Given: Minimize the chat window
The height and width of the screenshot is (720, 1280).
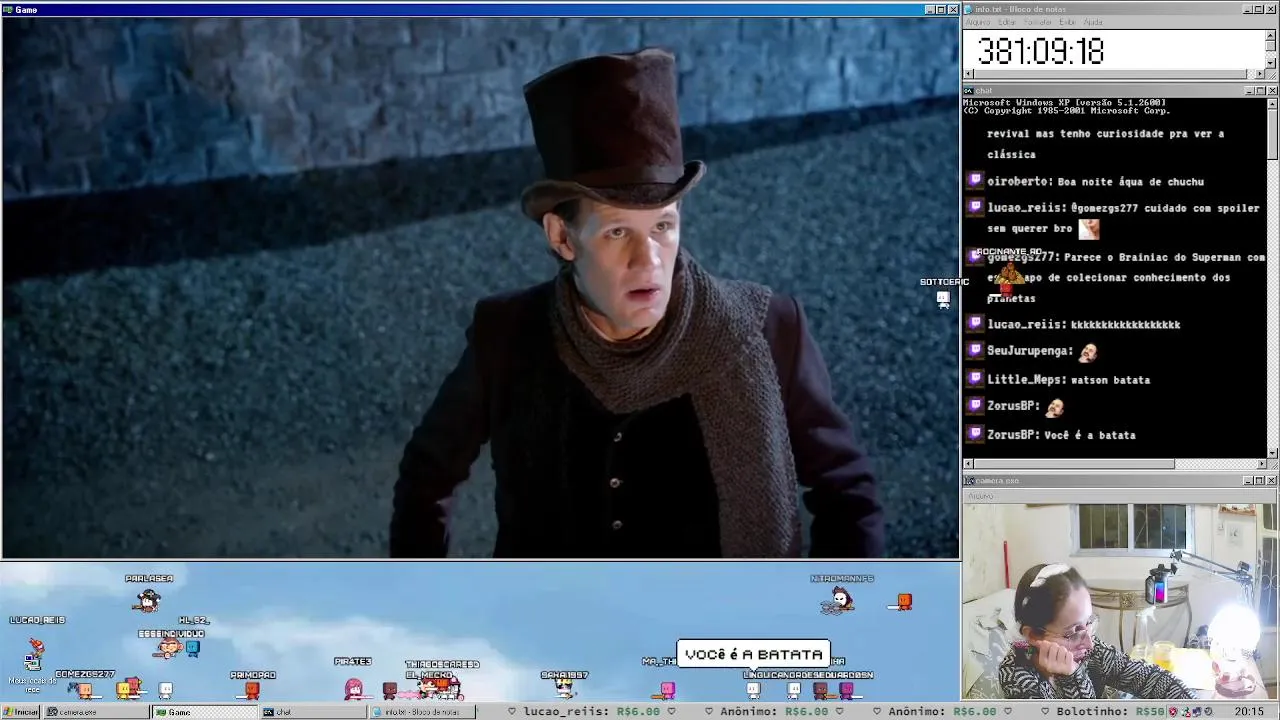Looking at the screenshot, I should (x=1249, y=91).
